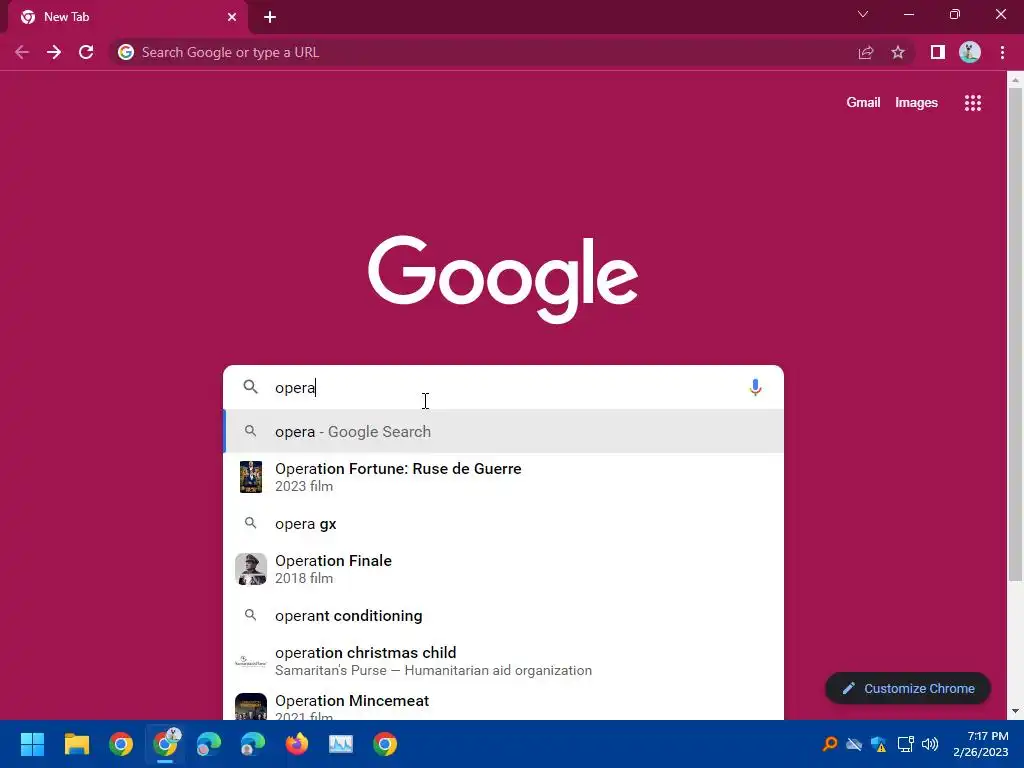This screenshot has width=1024, height=768.
Task: Choose the Operation Finale suggestion
Action: [503, 569]
